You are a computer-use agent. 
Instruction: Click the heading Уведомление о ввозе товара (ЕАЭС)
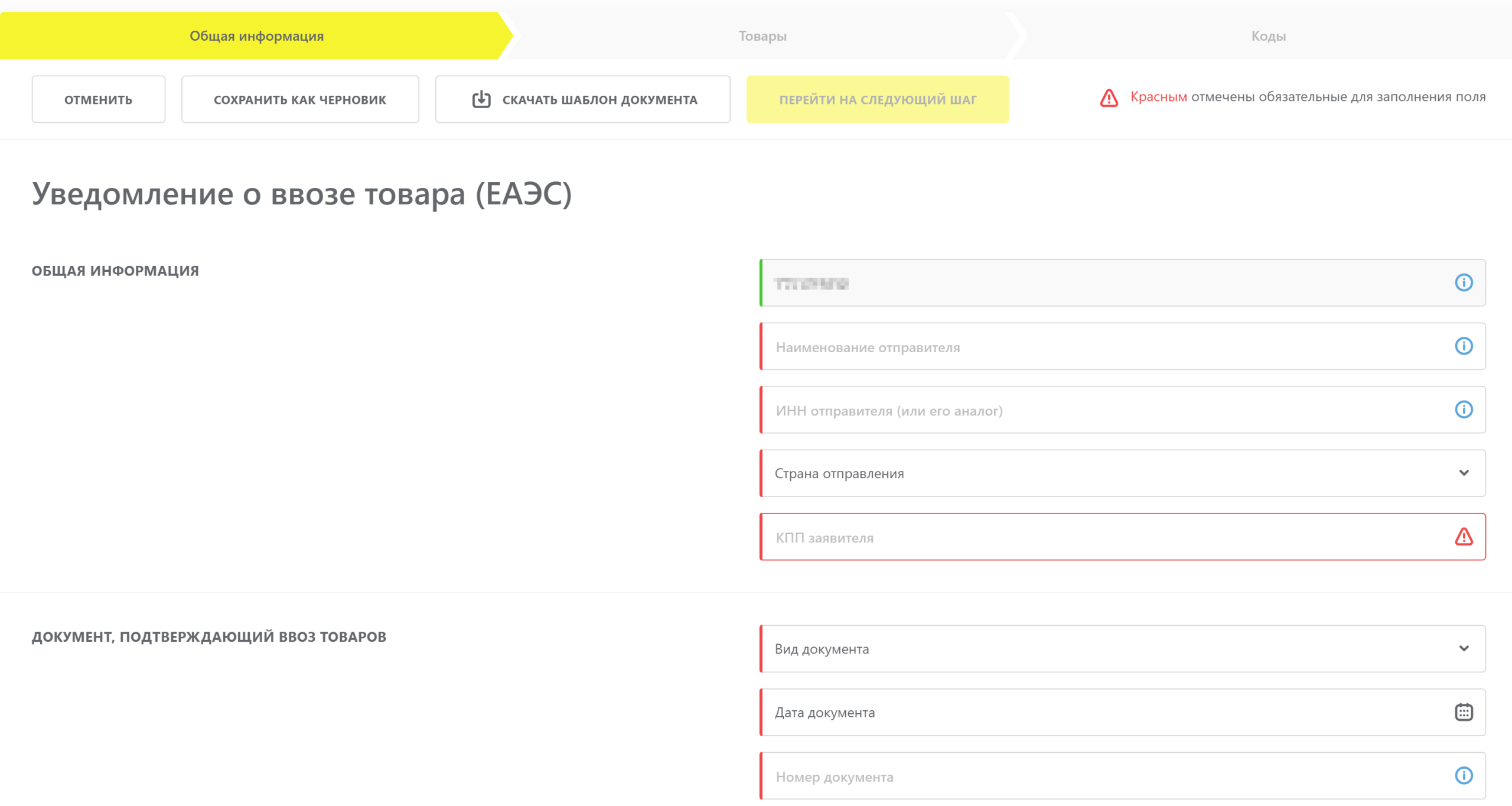pos(302,194)
